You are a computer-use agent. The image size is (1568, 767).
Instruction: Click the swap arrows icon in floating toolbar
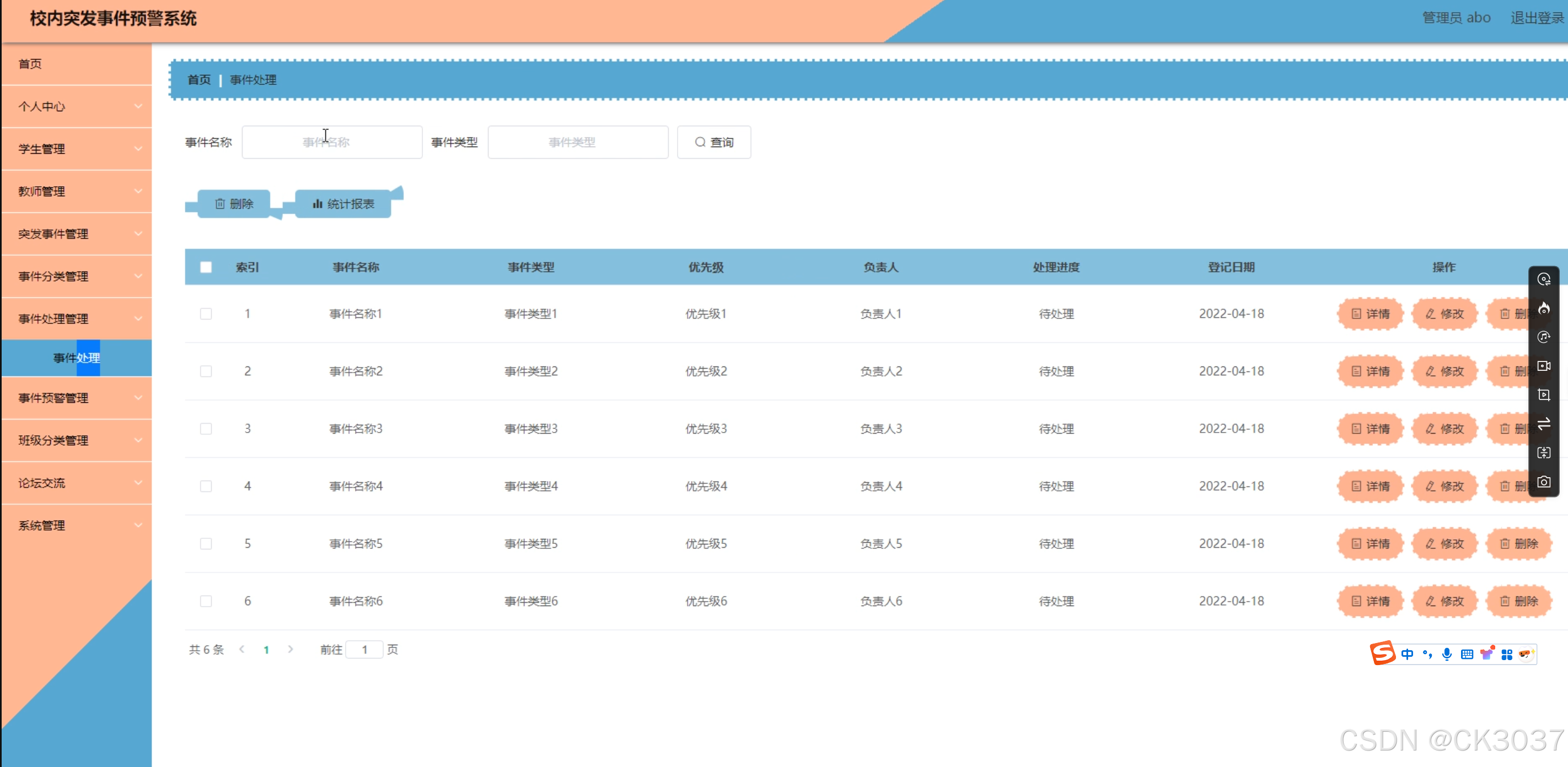(1543, 424)
